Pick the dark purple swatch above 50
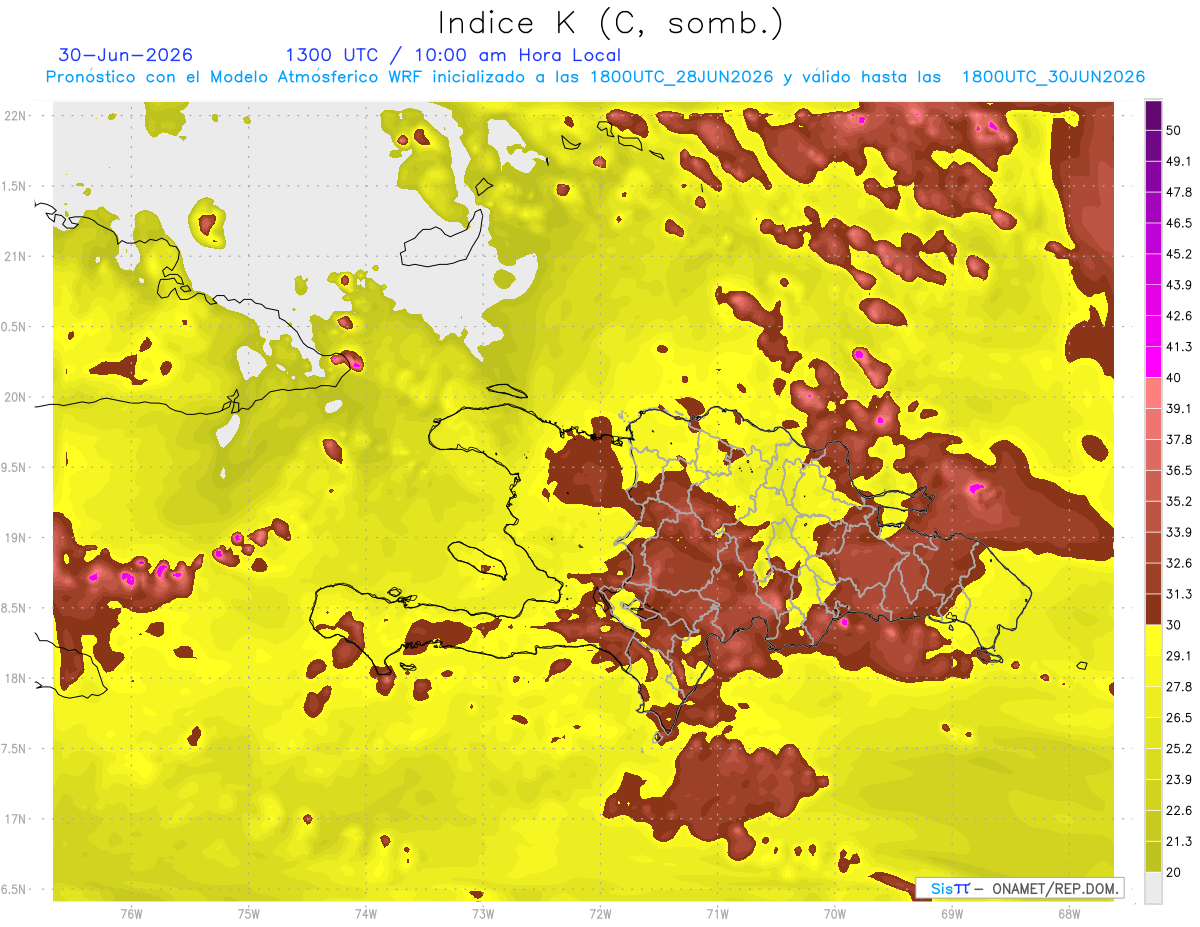Screen dimensions: 1200x927 [1153, 115]
